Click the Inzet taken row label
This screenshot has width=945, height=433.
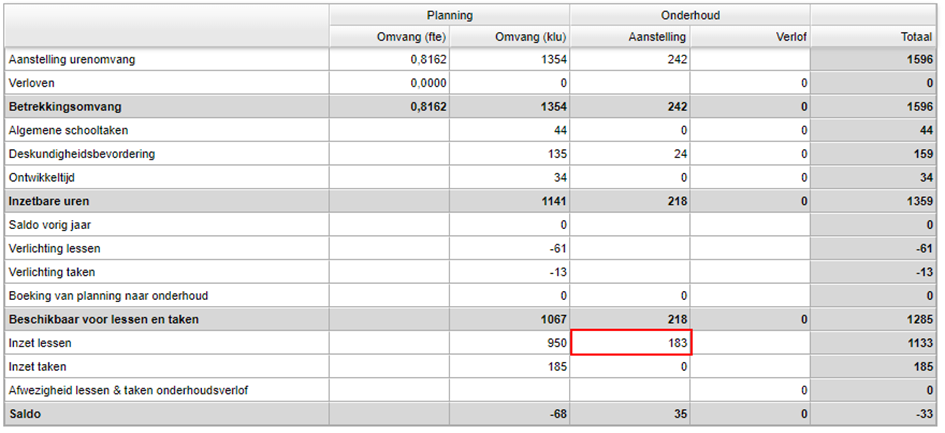click(37, 367)
